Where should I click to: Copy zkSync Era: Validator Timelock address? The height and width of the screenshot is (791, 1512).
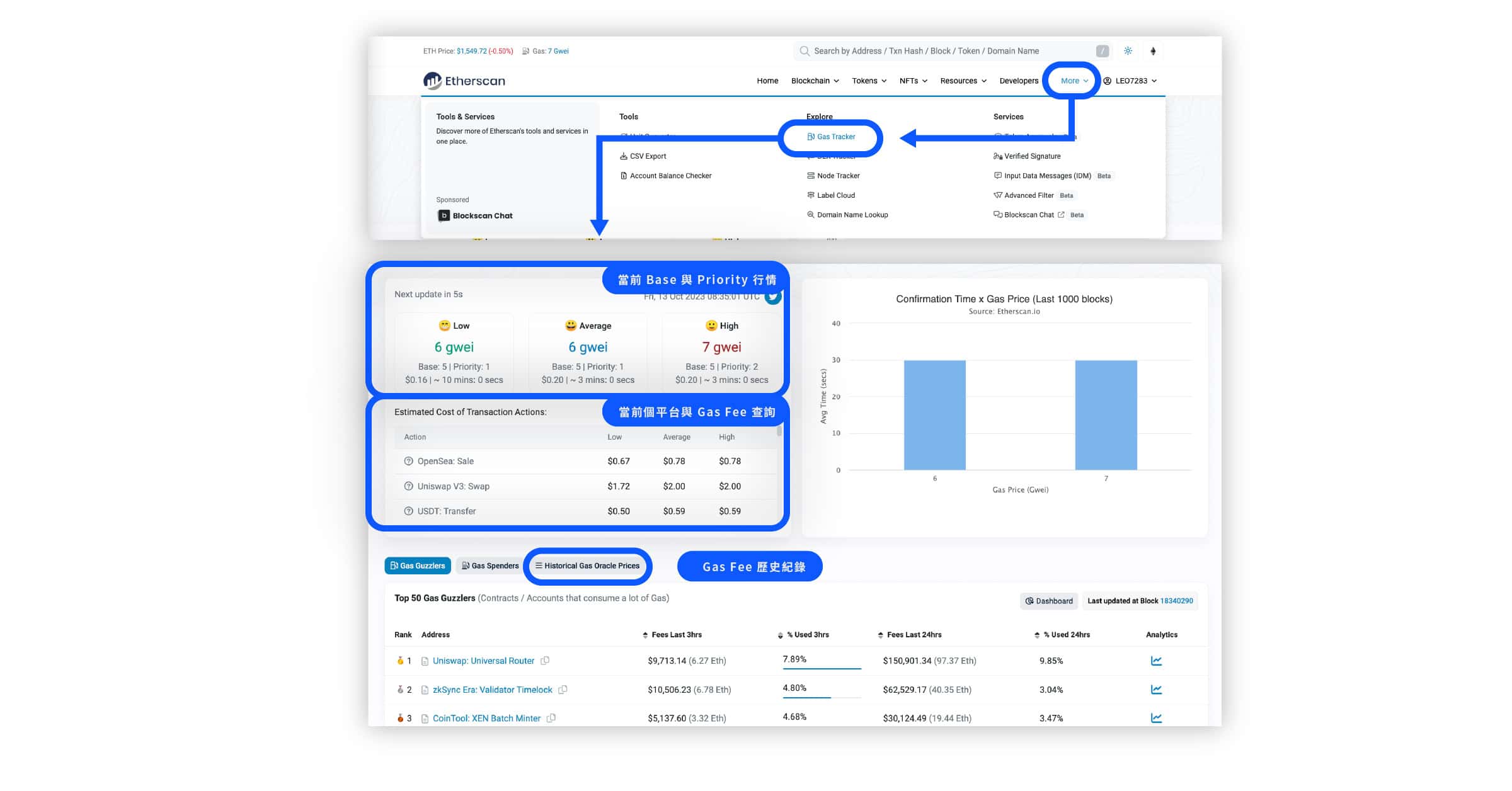pos(563,690)
